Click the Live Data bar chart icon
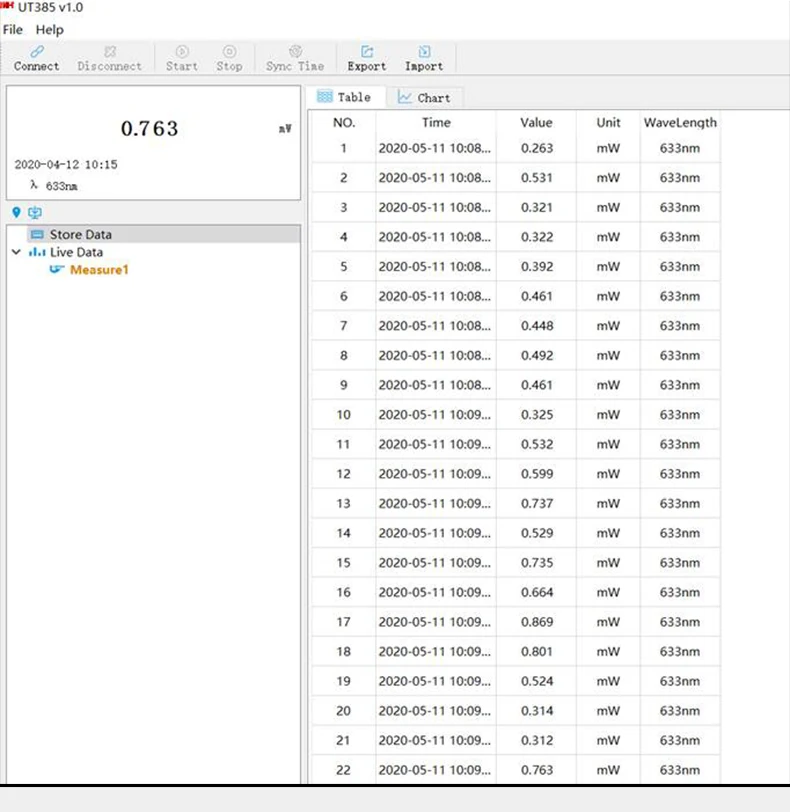Screen dimensions: 790x812 (x=37, y=252)
